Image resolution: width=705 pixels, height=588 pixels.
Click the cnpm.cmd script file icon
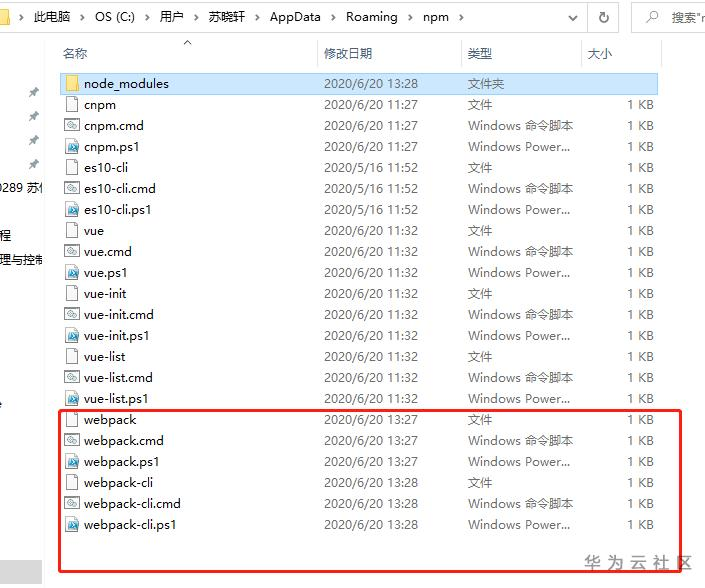click(72, 125)
